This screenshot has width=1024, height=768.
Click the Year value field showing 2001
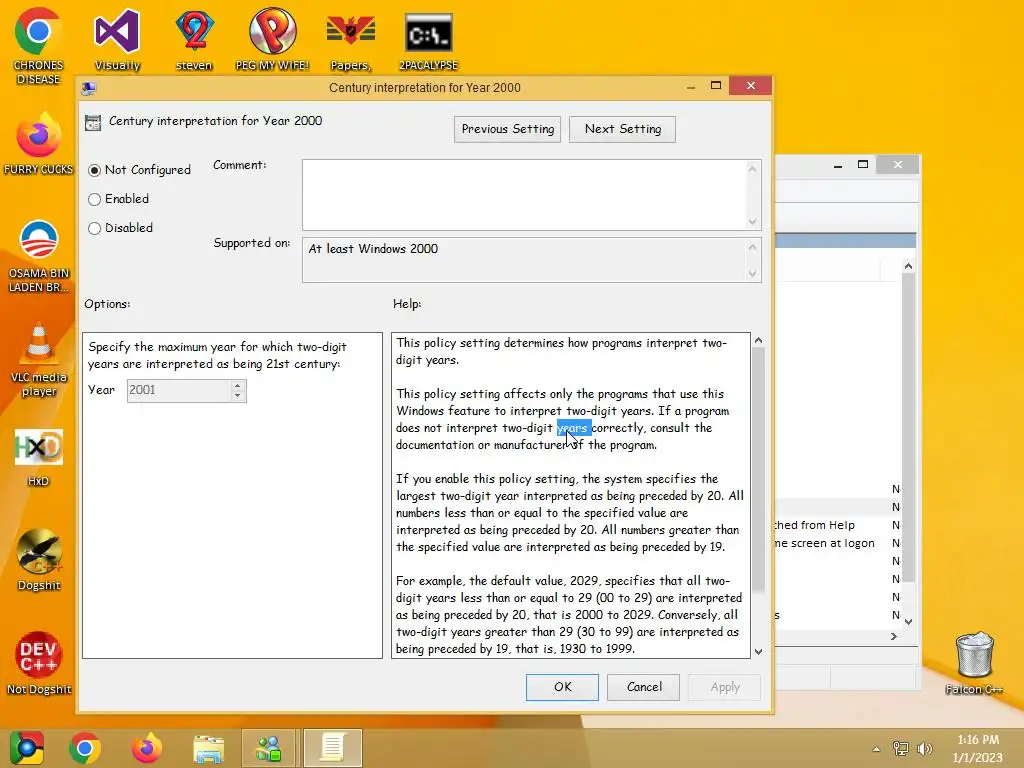(x=179, y=391)
